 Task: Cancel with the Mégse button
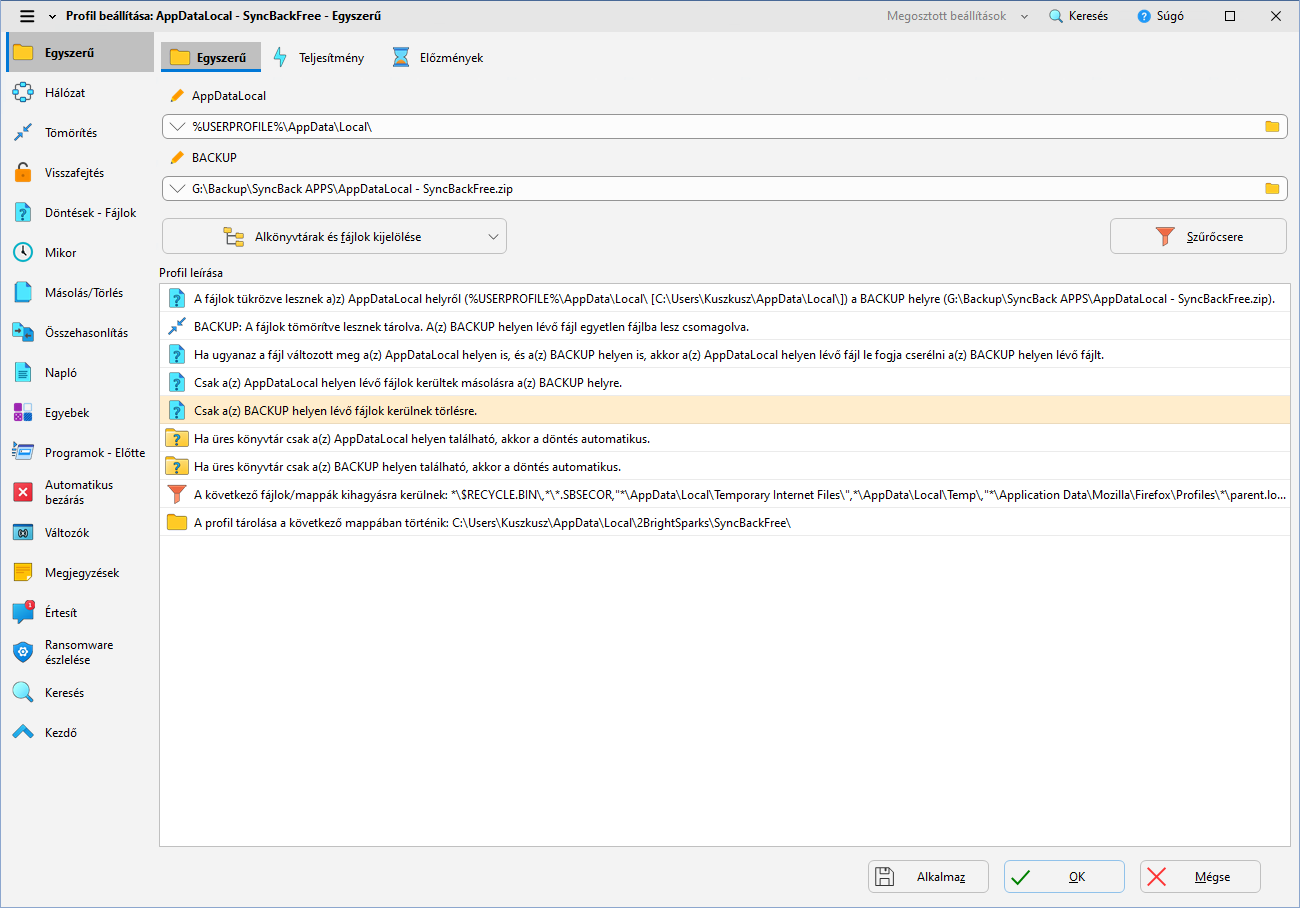coord(1200,877)
